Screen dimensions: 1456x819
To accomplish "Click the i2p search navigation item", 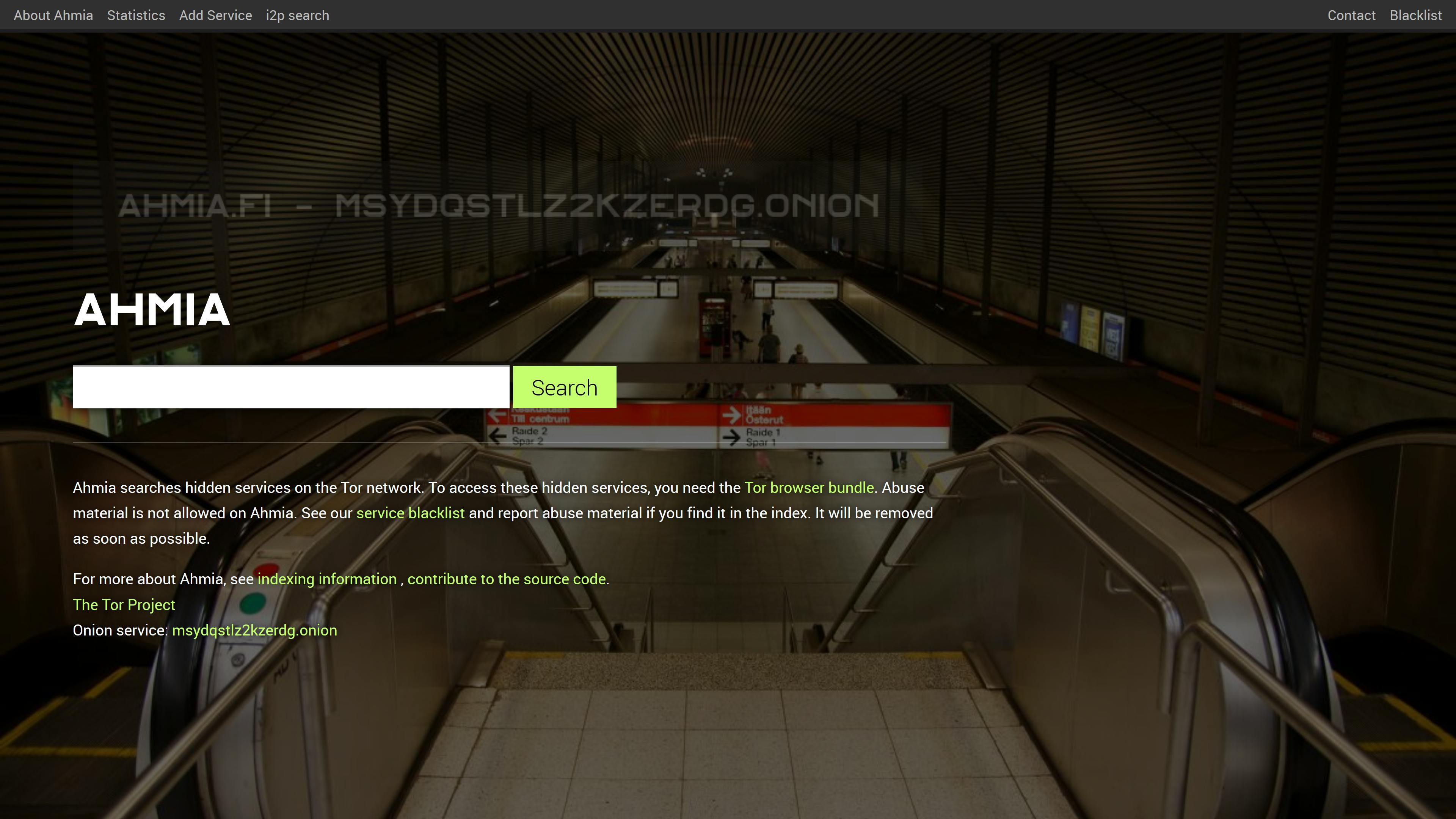I will point(297,15).
